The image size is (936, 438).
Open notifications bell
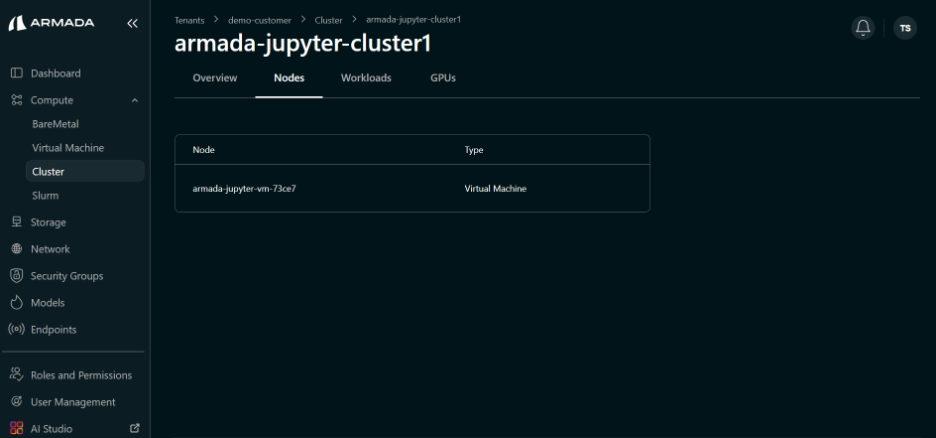(x=863, y=28)
